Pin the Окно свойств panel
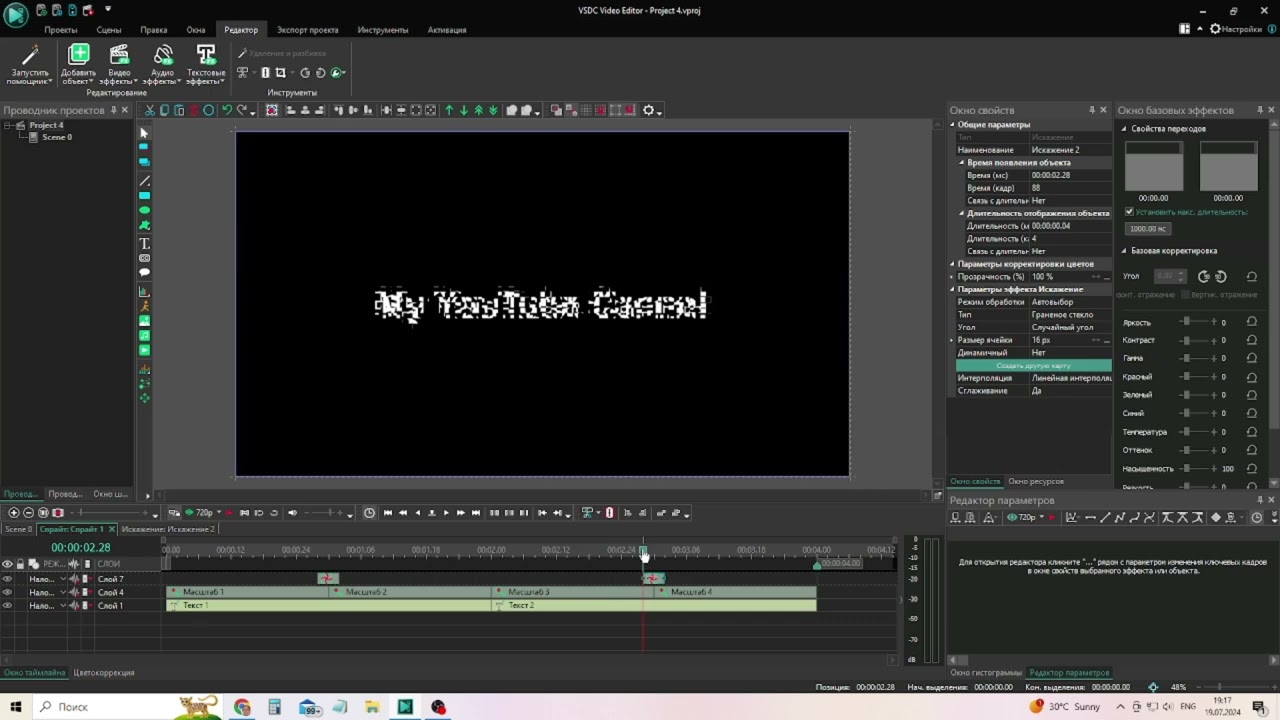This screenshot has height=720, width=1280. [x=1091, y=110]
